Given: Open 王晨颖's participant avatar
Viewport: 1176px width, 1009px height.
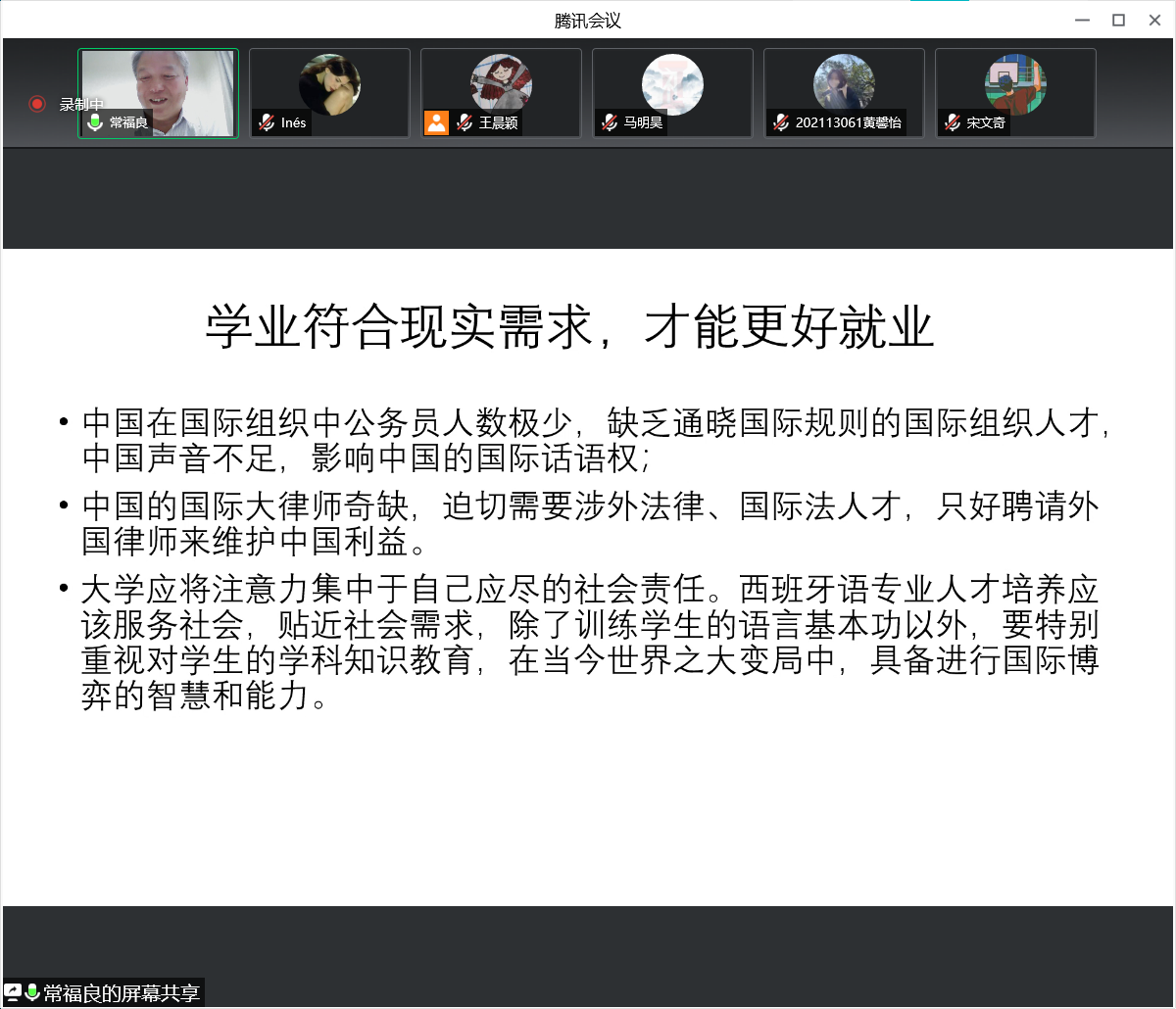Looking at the screenshot, I should pyautogui.click(x=501, y=84).
